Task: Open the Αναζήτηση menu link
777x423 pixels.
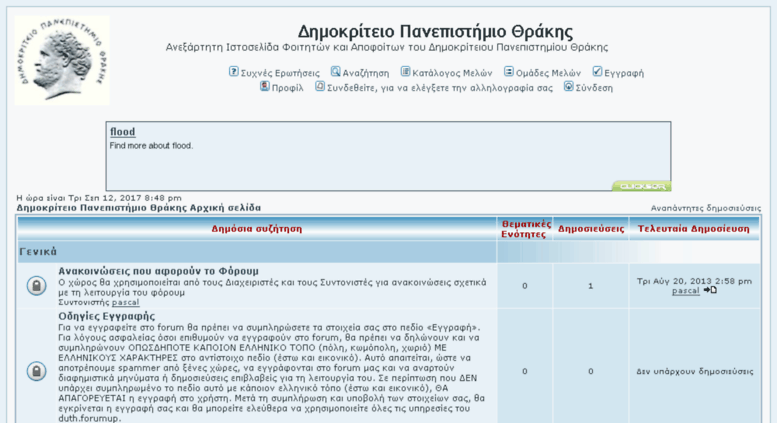Action: [x=366, y=73]
